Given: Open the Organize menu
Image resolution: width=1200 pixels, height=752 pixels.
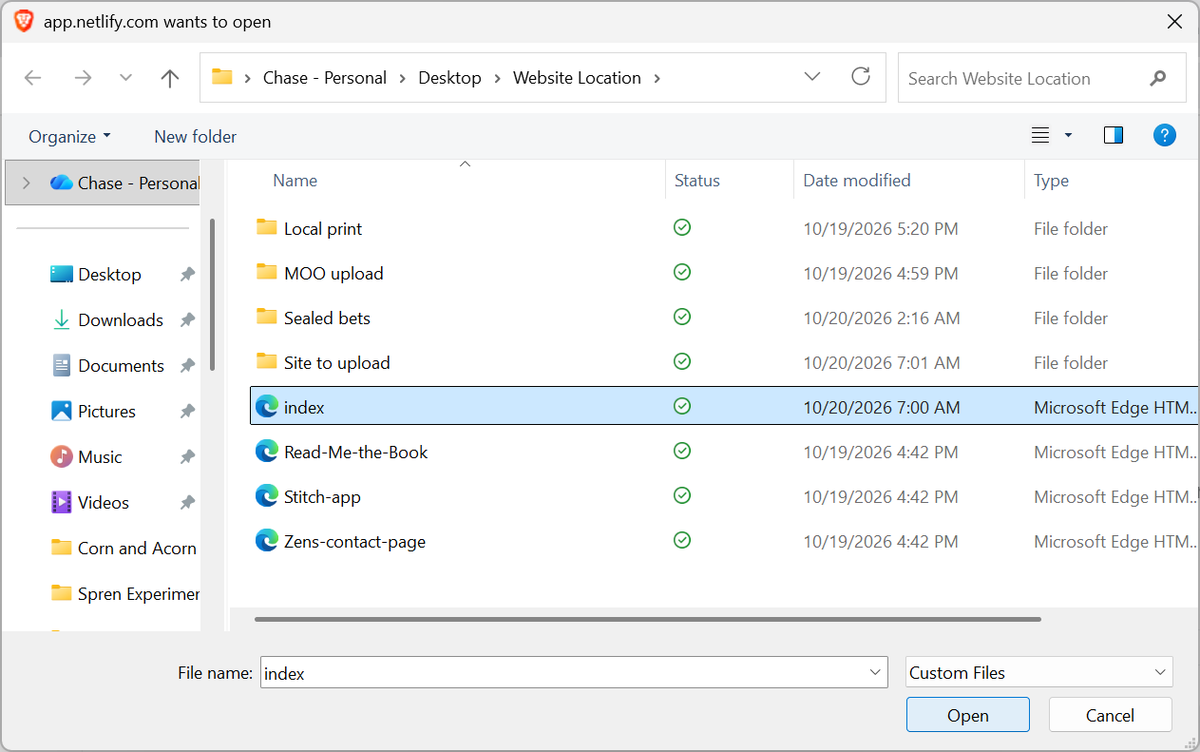Looking at the screenshot, I should pyautogui.click(x=70, y=136).
